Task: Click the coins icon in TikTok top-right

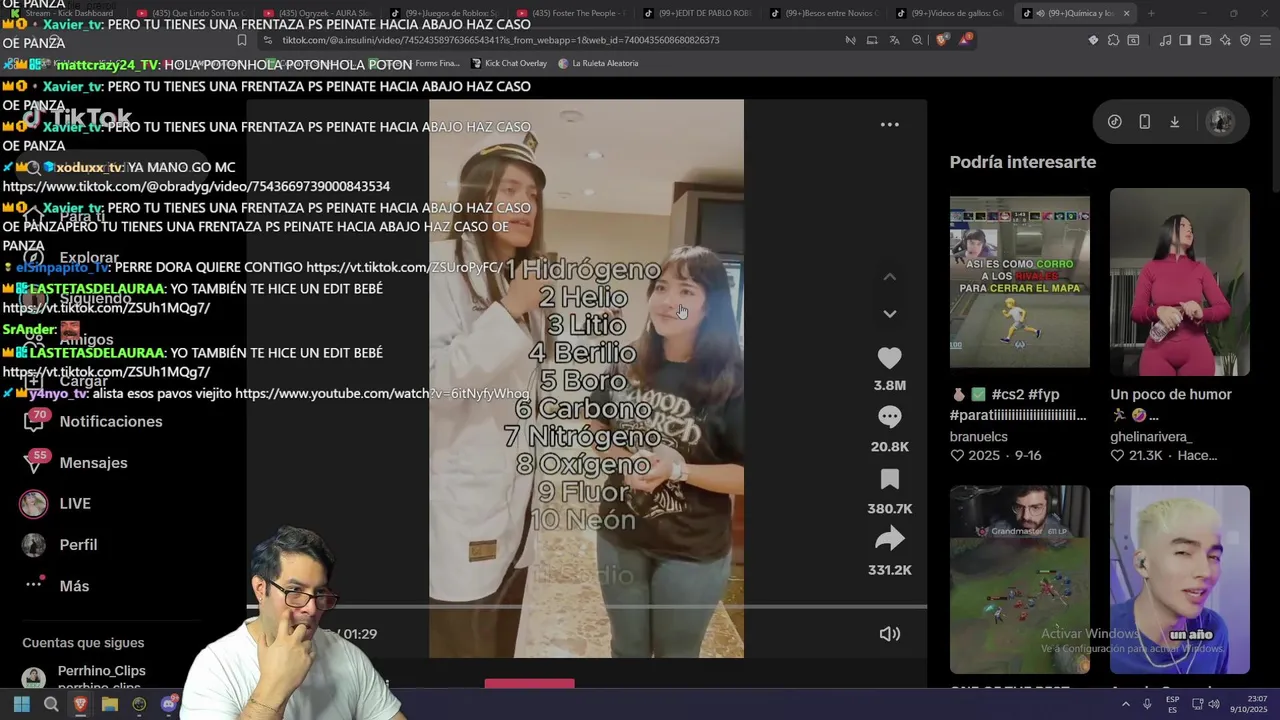Action: coord(1114,122)
